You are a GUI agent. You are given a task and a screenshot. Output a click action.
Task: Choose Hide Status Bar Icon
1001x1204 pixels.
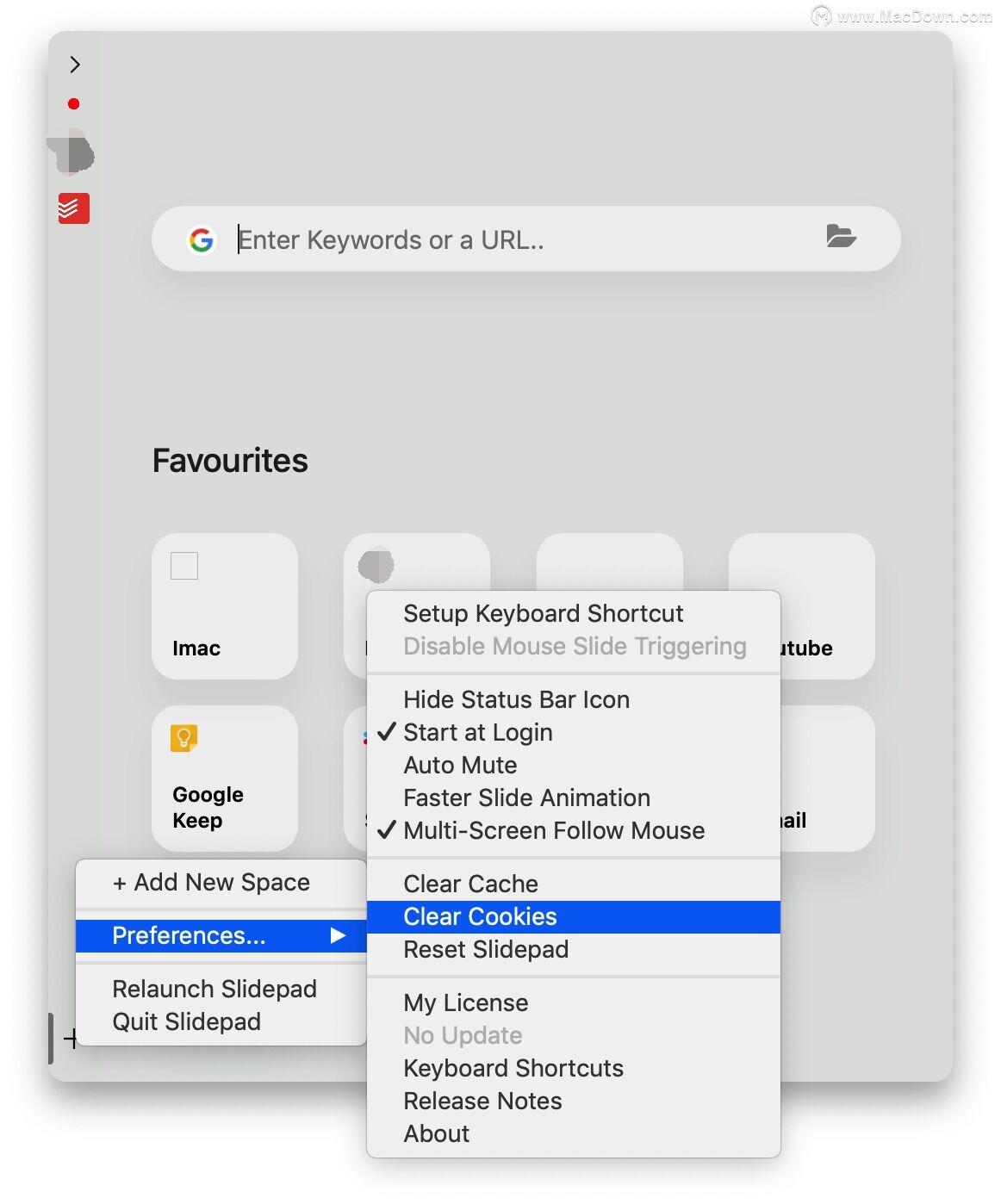pyautogui.click(x=574, y=699)
